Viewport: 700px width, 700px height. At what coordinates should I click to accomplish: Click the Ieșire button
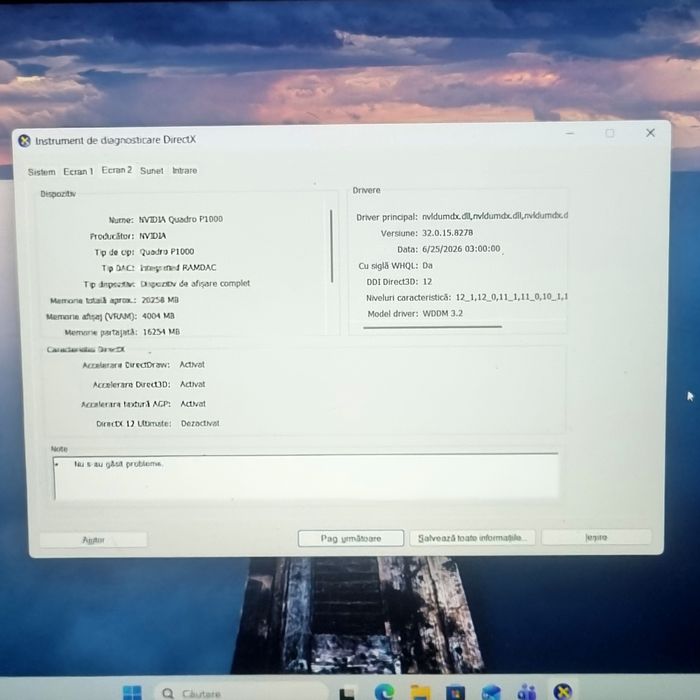(596, 538)
